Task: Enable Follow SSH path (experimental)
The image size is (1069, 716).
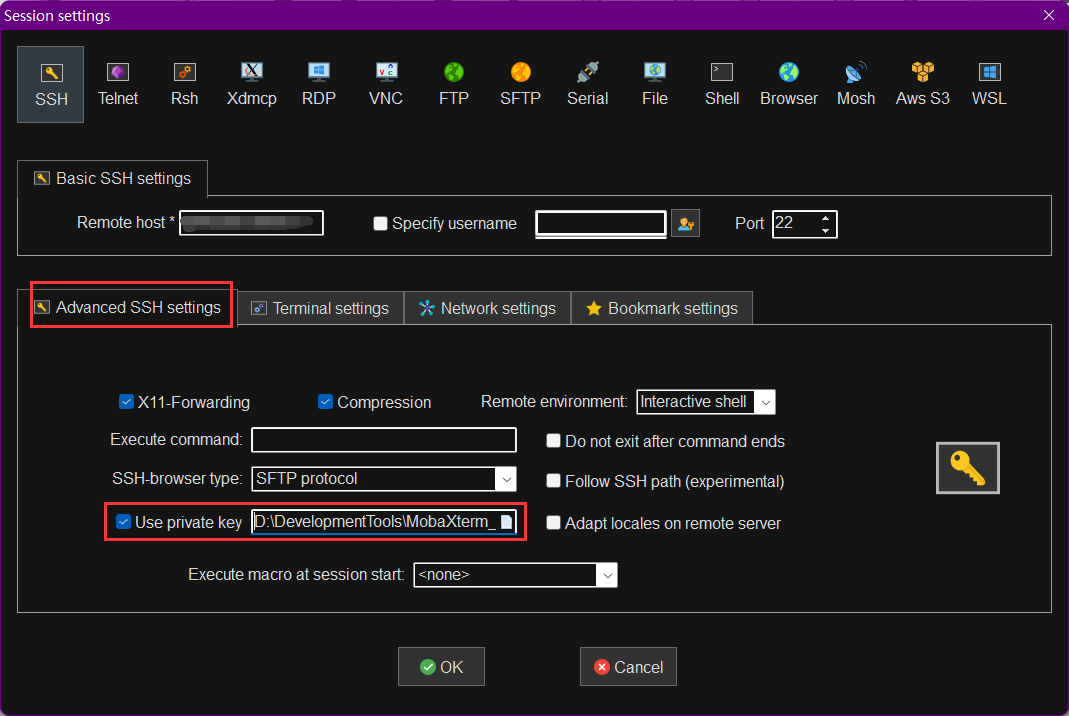Action: click(554, 481)
